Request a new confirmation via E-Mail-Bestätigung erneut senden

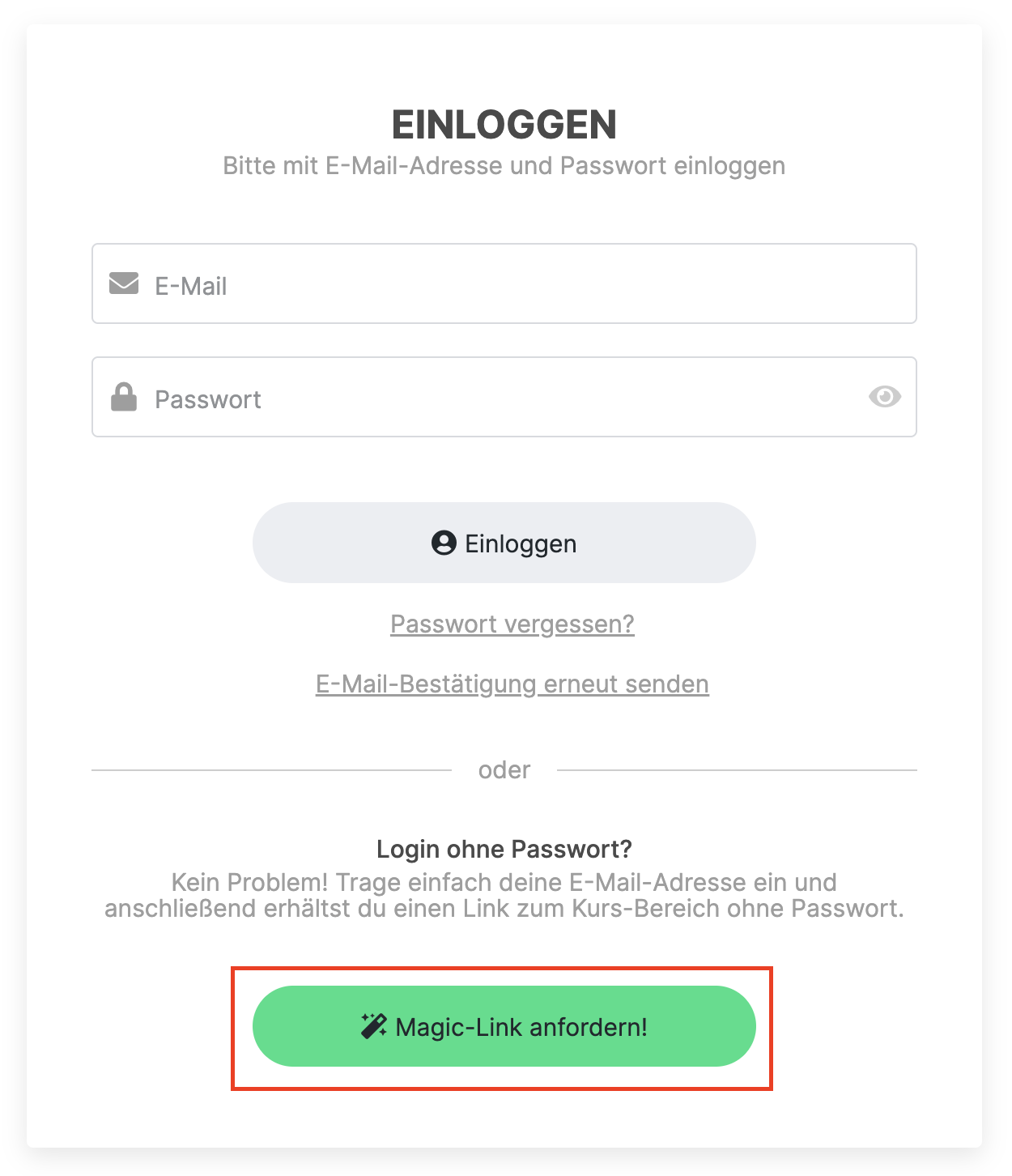point(512,684)
